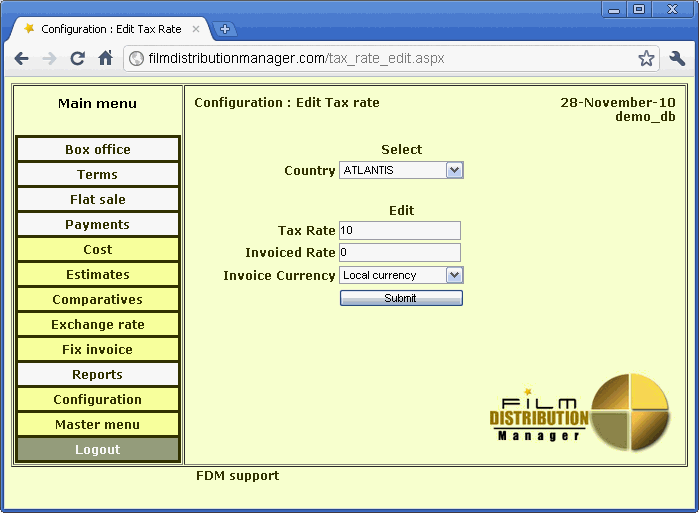The image size is (699, 513).
Task: Open the wrench settings menu
Action: 677,58
